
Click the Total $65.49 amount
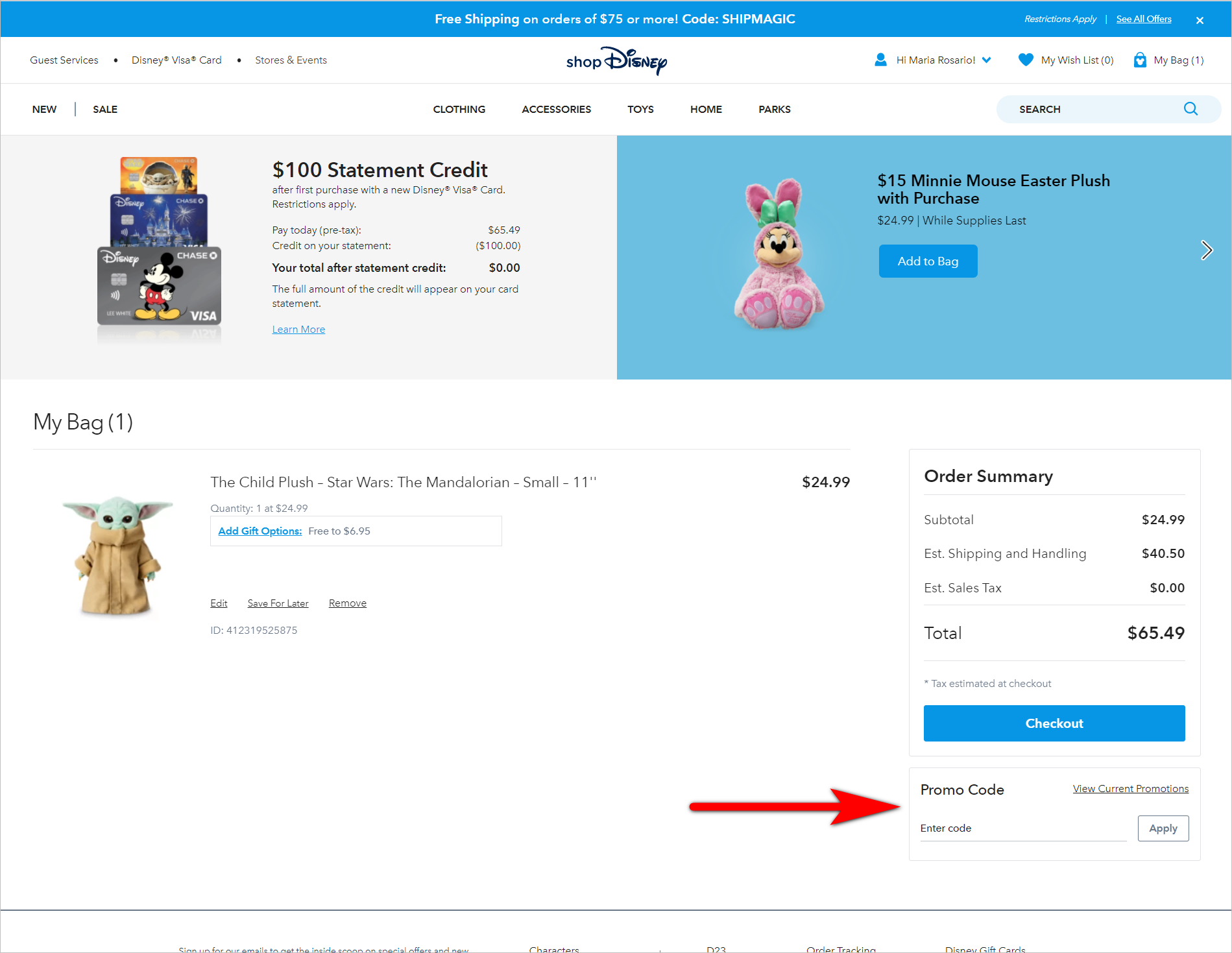click(x=1156, y=633)
